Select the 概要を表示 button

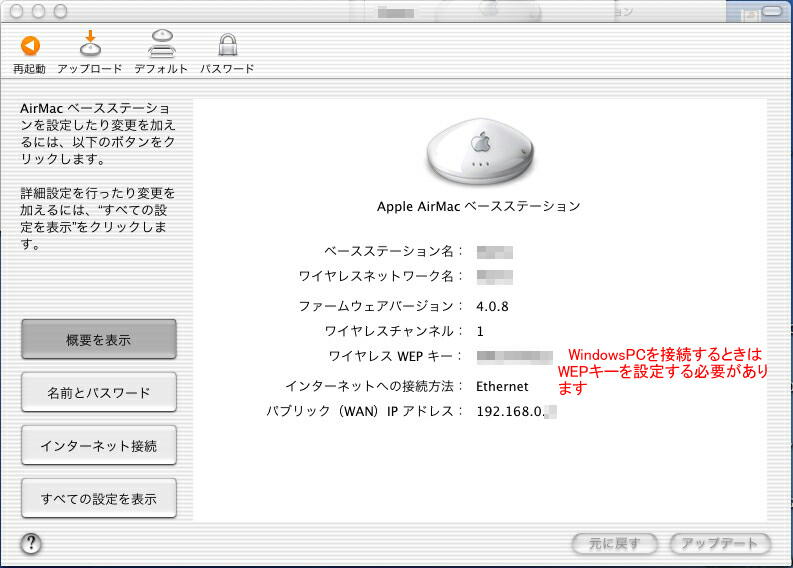(99, 339)
